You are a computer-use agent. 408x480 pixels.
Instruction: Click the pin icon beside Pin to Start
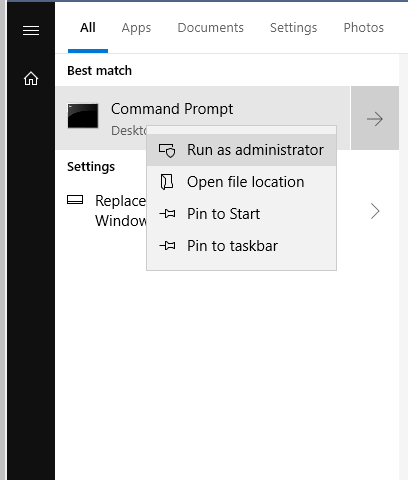click(x=167, y=214)
